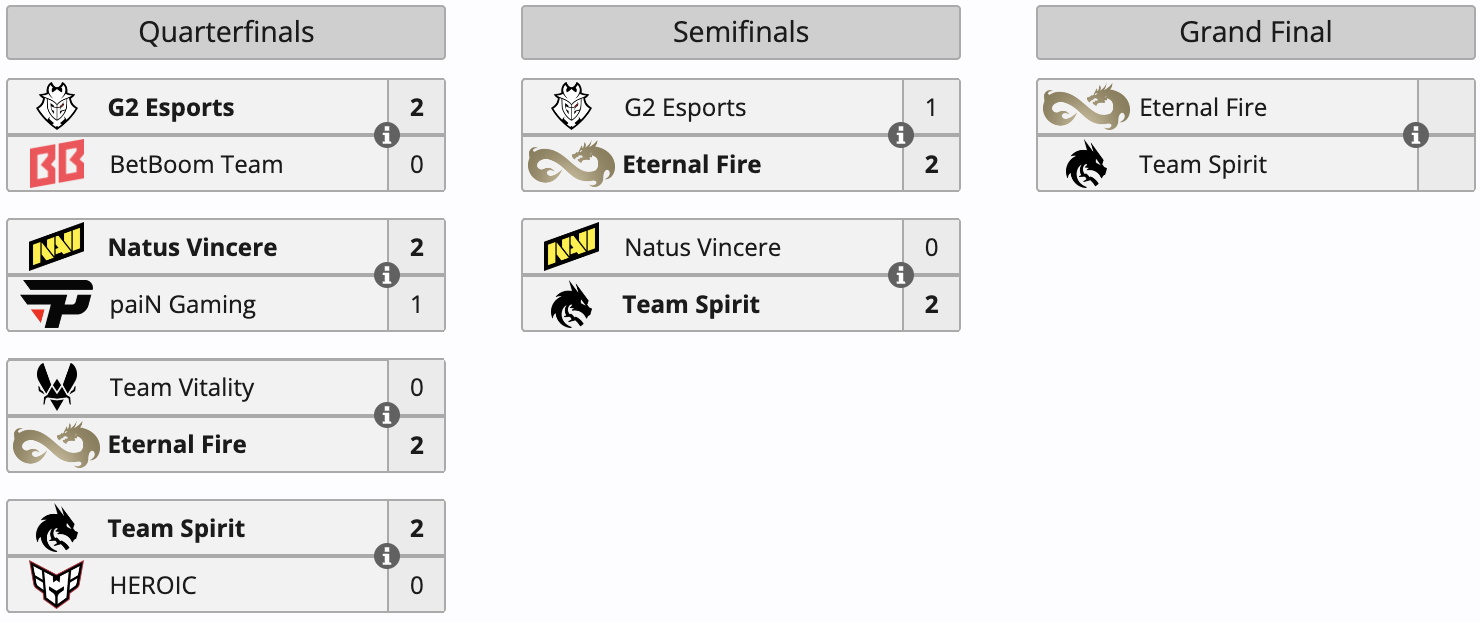Open info for Team Spirit vs HEROIC
This screenshot has width=1480, height=622.
pos(387,556)
